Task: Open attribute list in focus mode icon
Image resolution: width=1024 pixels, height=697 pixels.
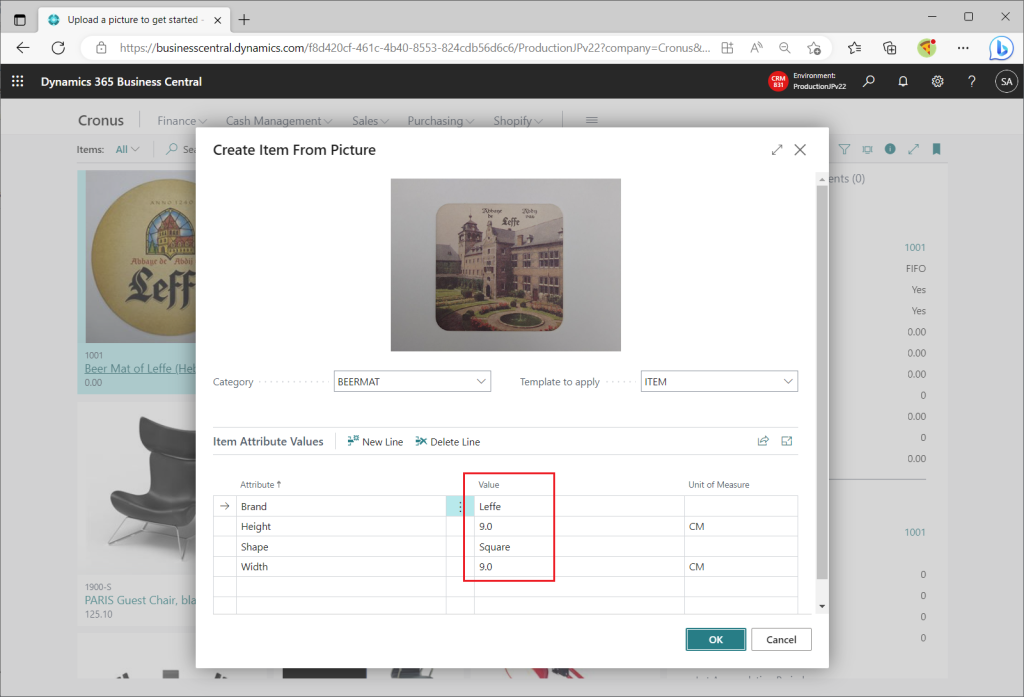Action: point(786,441)
